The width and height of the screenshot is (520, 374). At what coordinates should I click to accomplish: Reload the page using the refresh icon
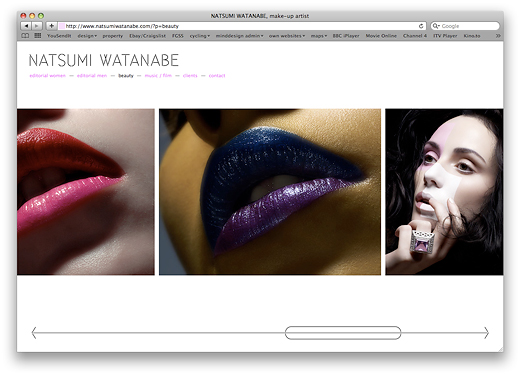(x=421, y=26)
